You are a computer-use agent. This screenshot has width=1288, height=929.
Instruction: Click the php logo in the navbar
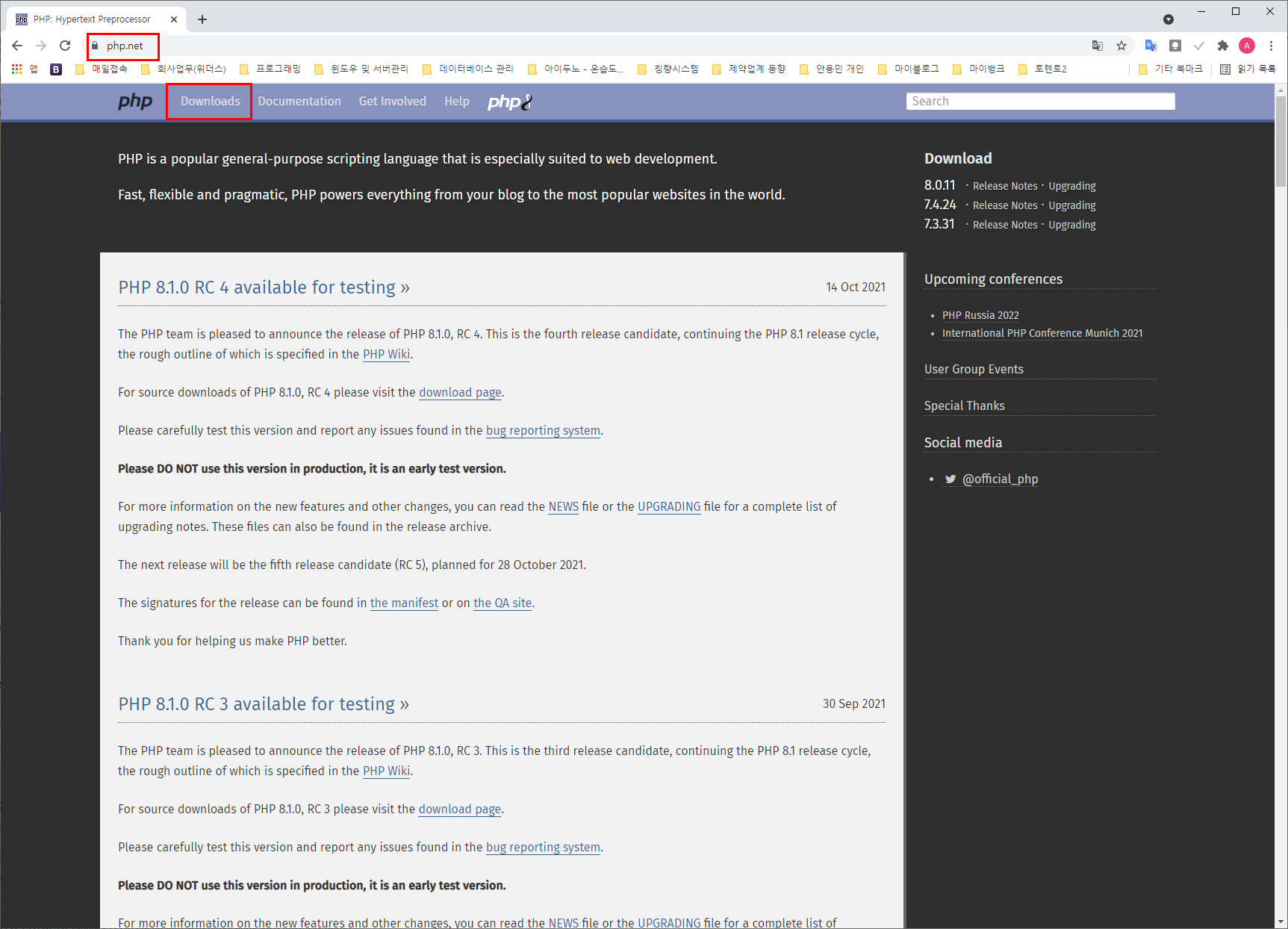pos(135,102)
